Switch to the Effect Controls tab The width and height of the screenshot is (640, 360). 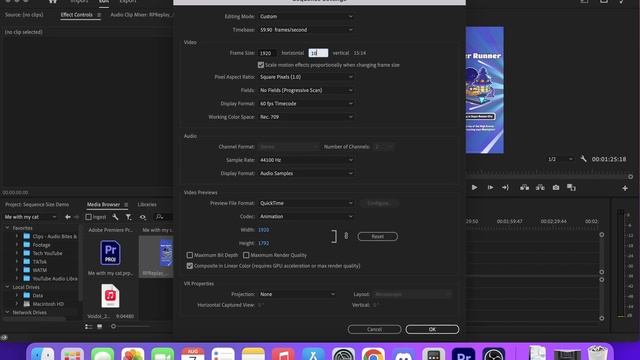(x=77, y=15)
